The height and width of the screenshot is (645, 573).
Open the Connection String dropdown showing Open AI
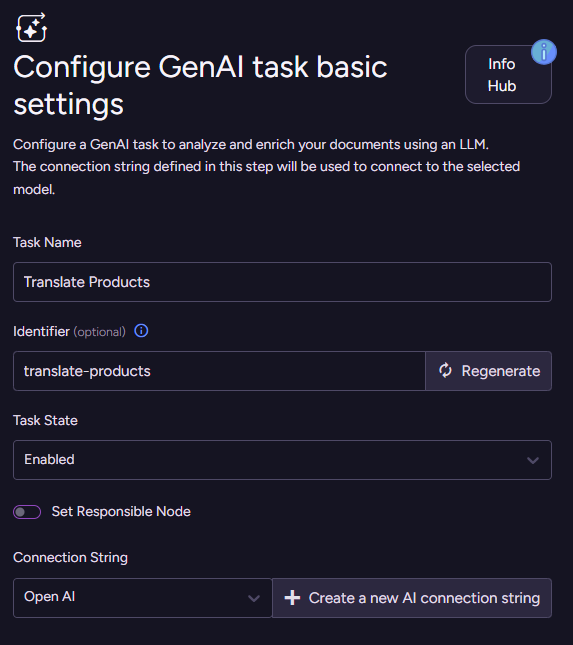click(x=143, y=598)
